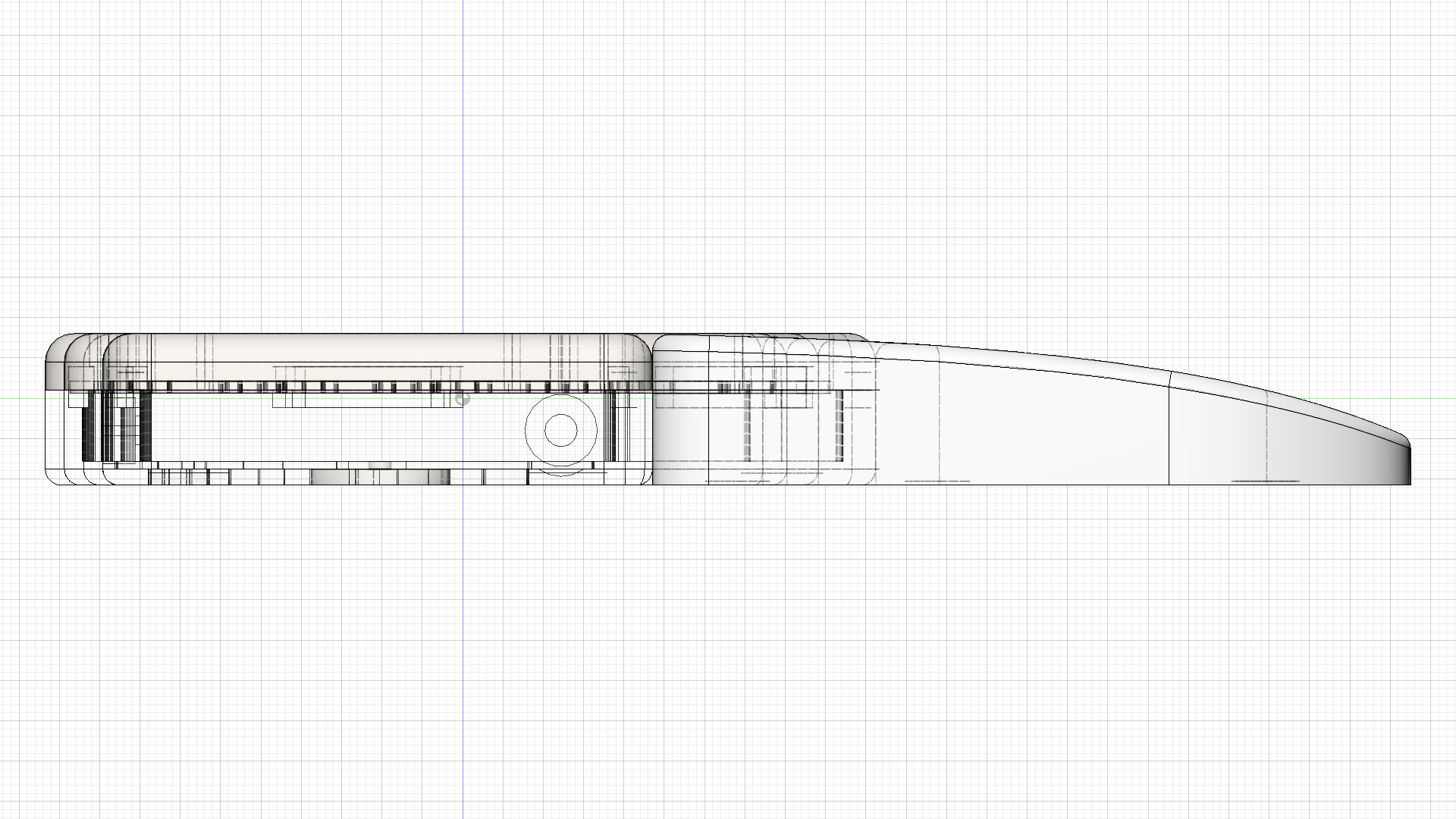Select the rounded top-left corner of the enclosure
Viewport: 1456px width, 819px height.
[x=55, y=345]
